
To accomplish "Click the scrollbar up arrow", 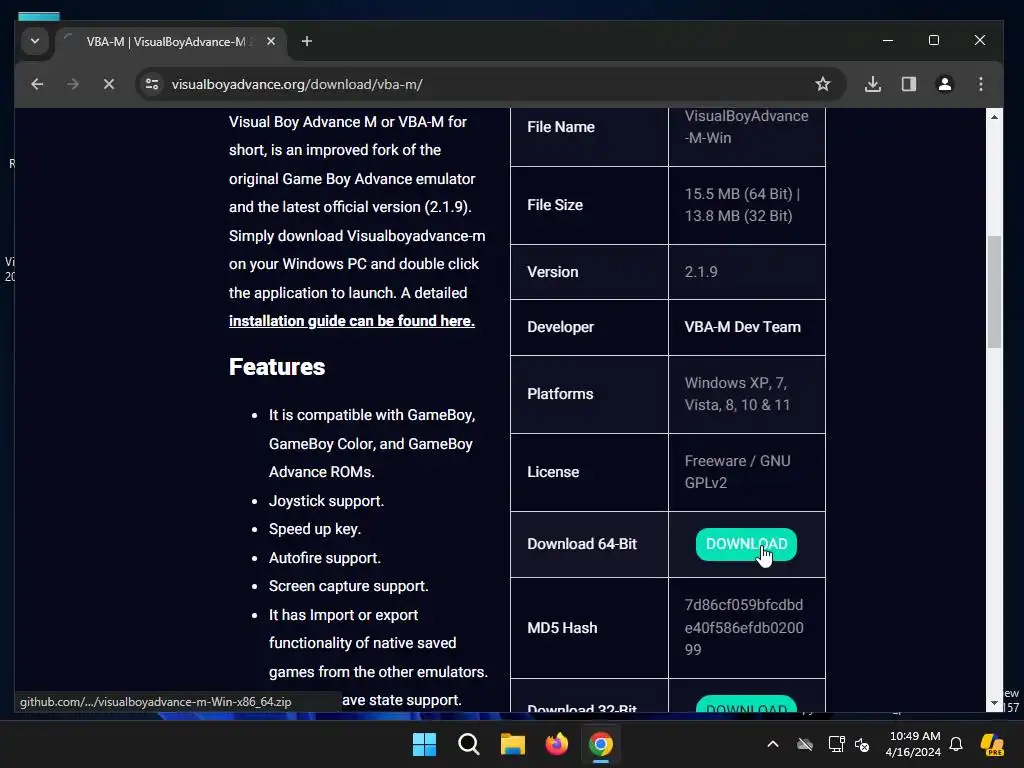I will pos(994,117).
